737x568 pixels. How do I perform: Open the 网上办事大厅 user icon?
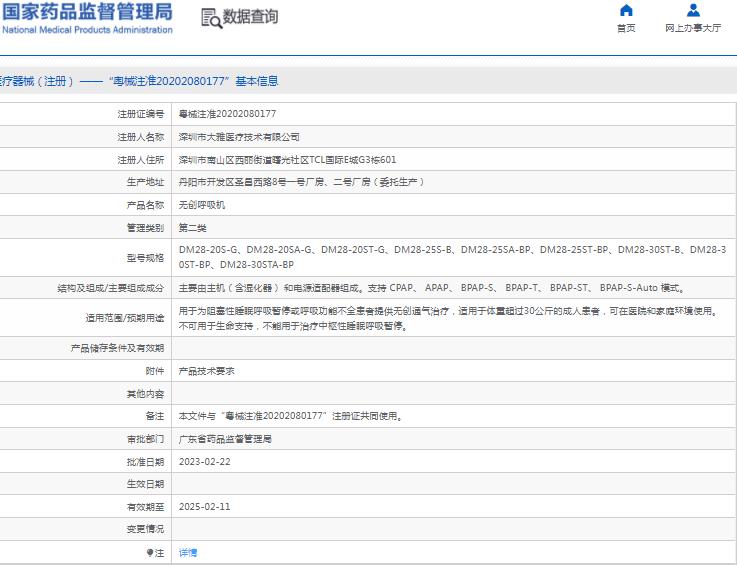coord(693,10)
